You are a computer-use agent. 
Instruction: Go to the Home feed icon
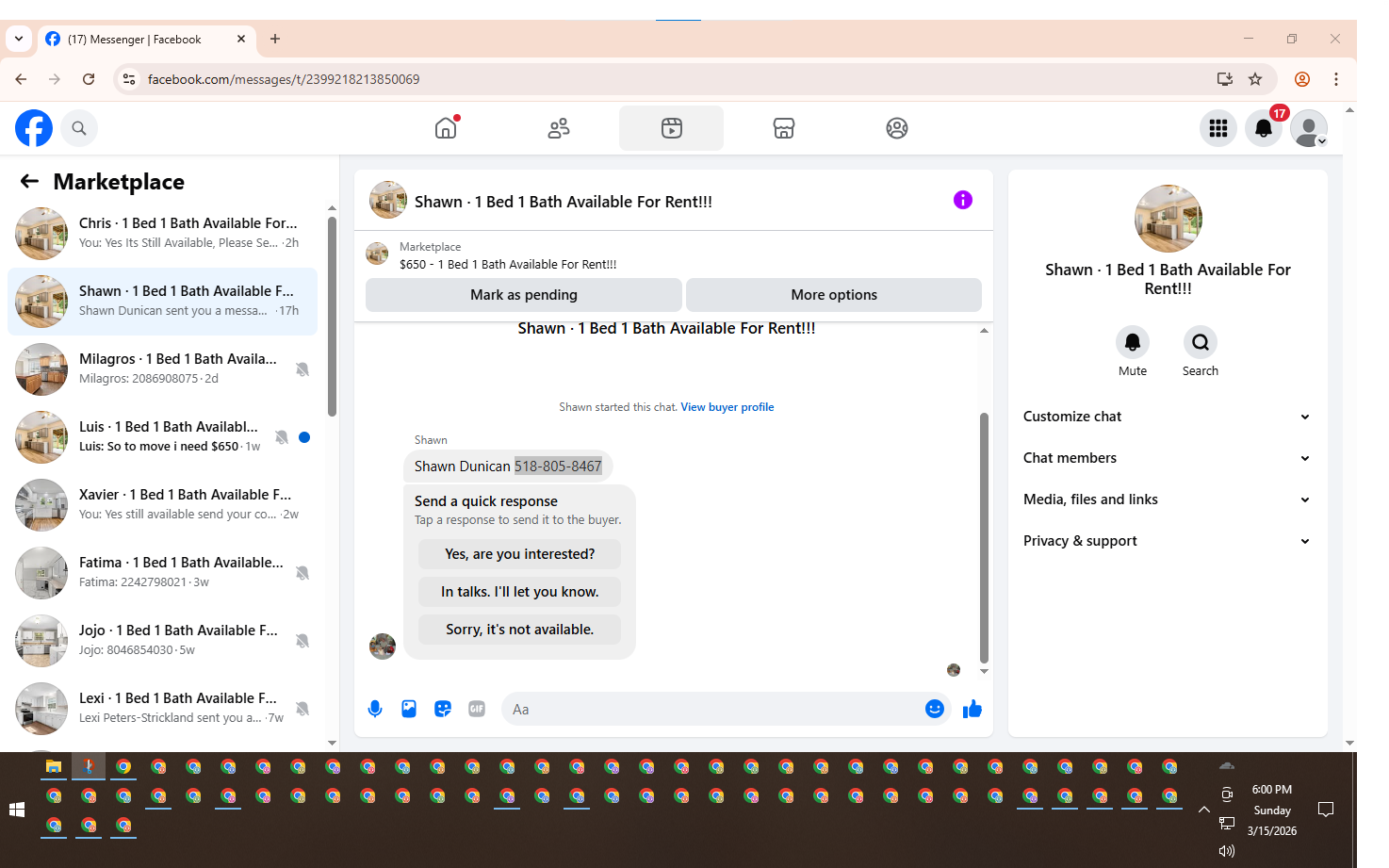tap(446, 128)
